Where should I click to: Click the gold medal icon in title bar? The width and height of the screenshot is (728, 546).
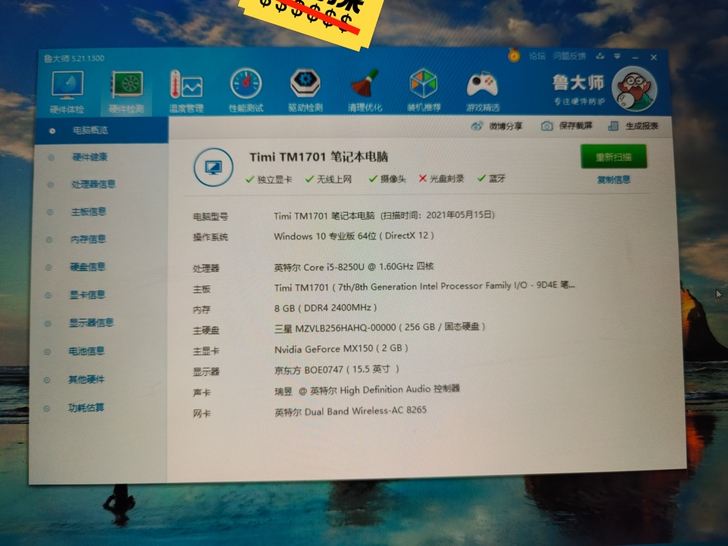coord(514,56)
